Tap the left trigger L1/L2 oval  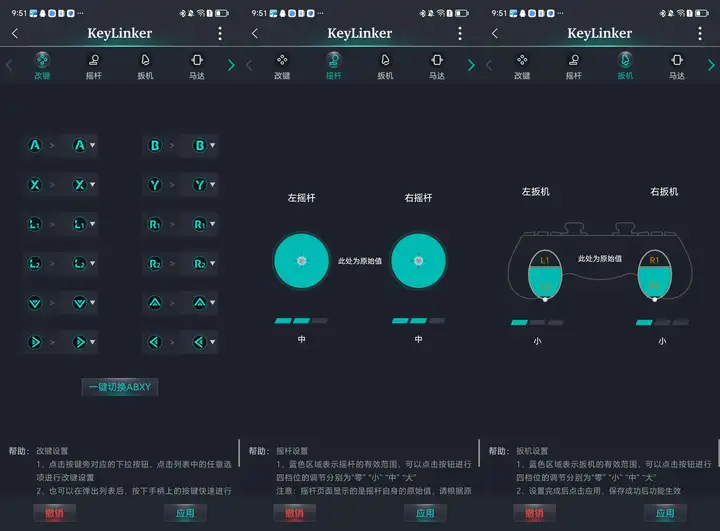pyautogui.click(x=545, y=275)
